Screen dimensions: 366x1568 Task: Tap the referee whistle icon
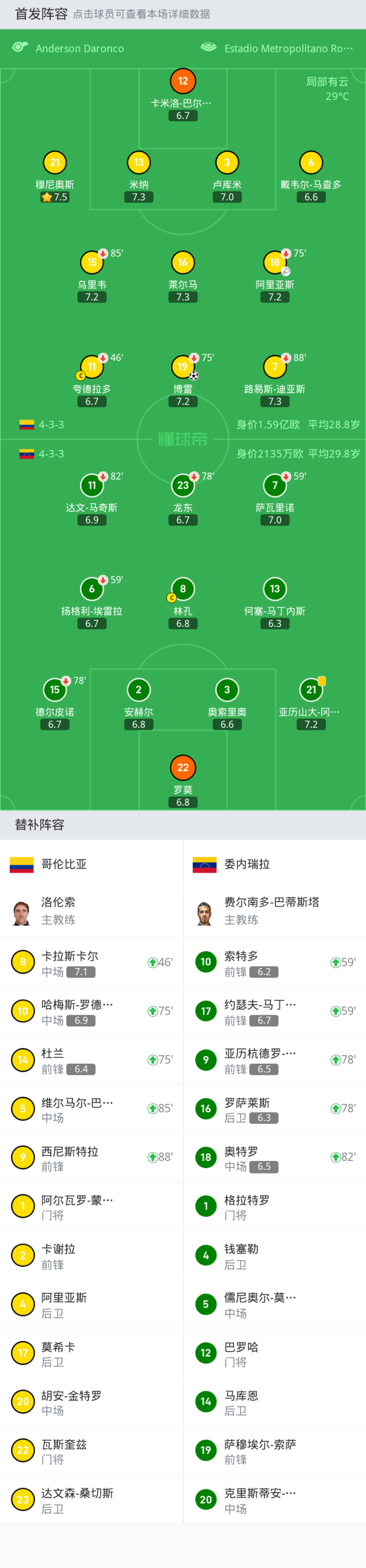click(20, 47)
